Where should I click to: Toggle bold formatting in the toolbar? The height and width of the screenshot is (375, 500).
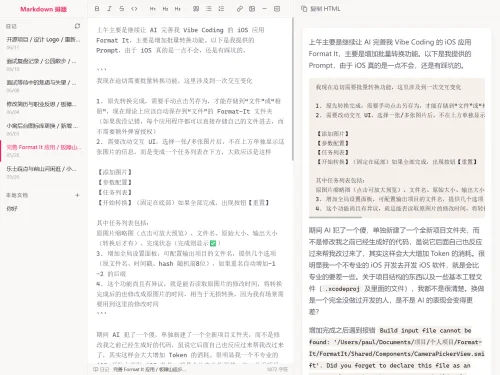tap(97, 9)
